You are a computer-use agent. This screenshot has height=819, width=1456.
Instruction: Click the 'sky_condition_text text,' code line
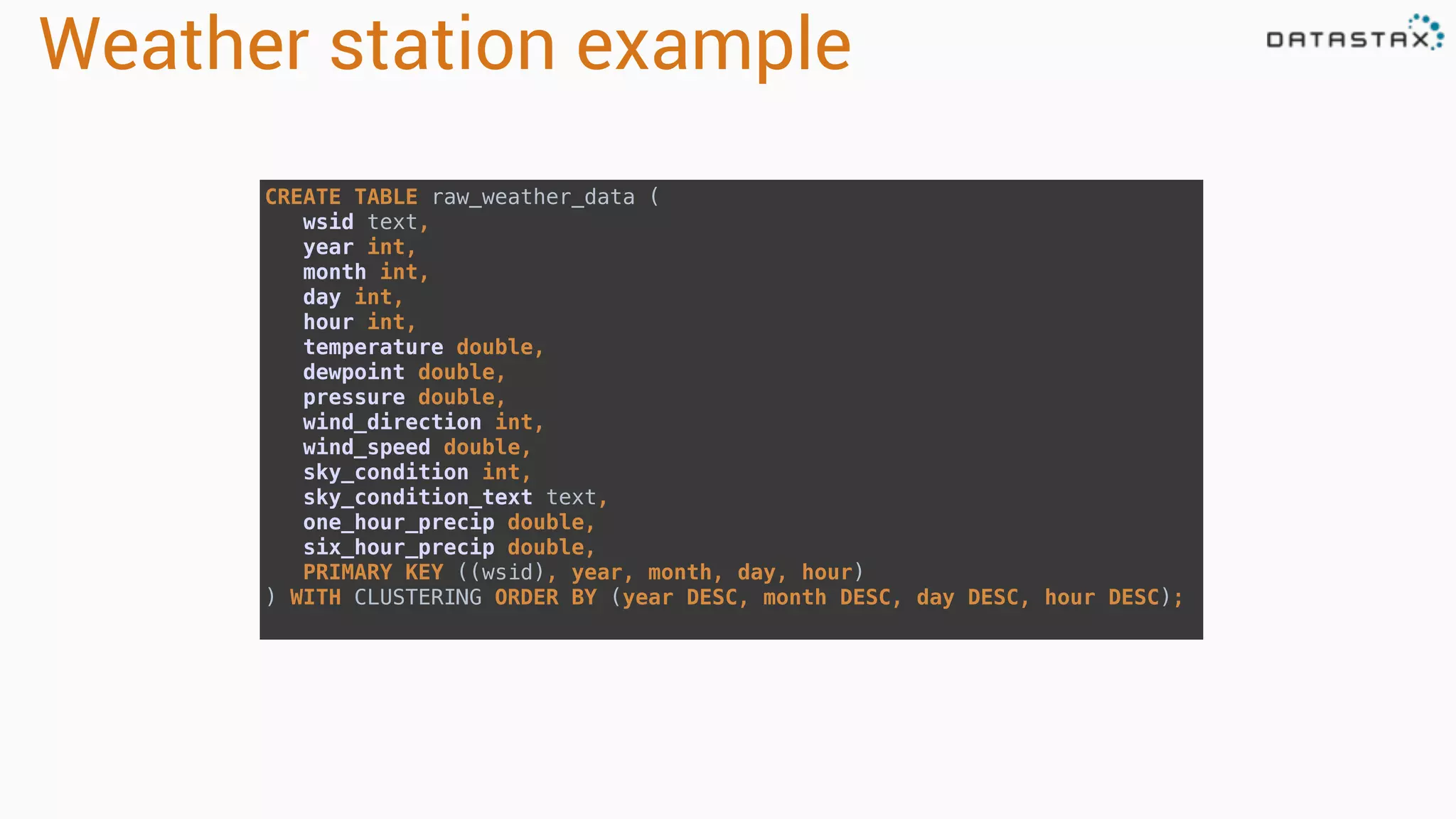pyautogui.click(x=455, y=497)
